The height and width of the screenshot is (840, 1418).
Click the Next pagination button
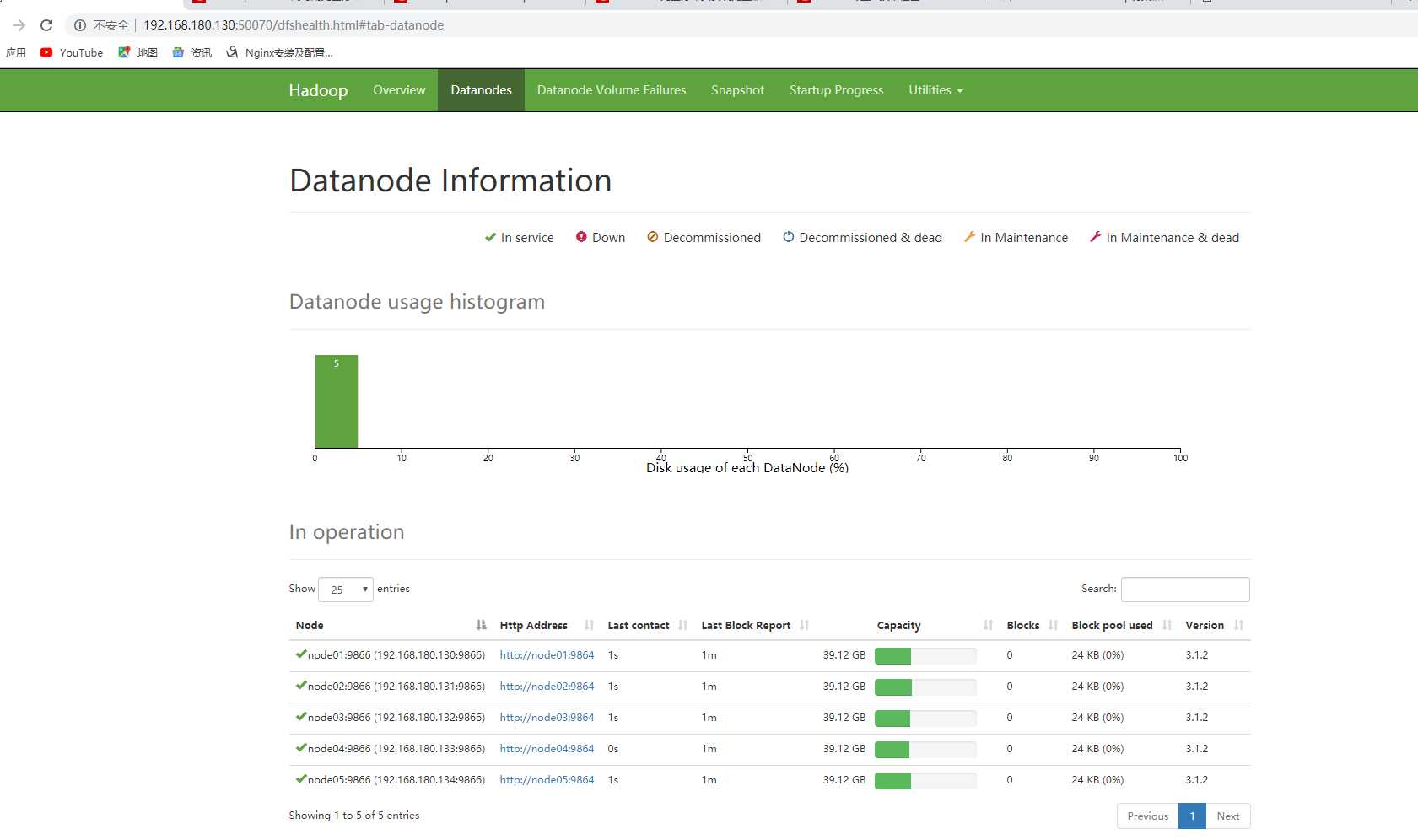click(x=1228, y=816)
